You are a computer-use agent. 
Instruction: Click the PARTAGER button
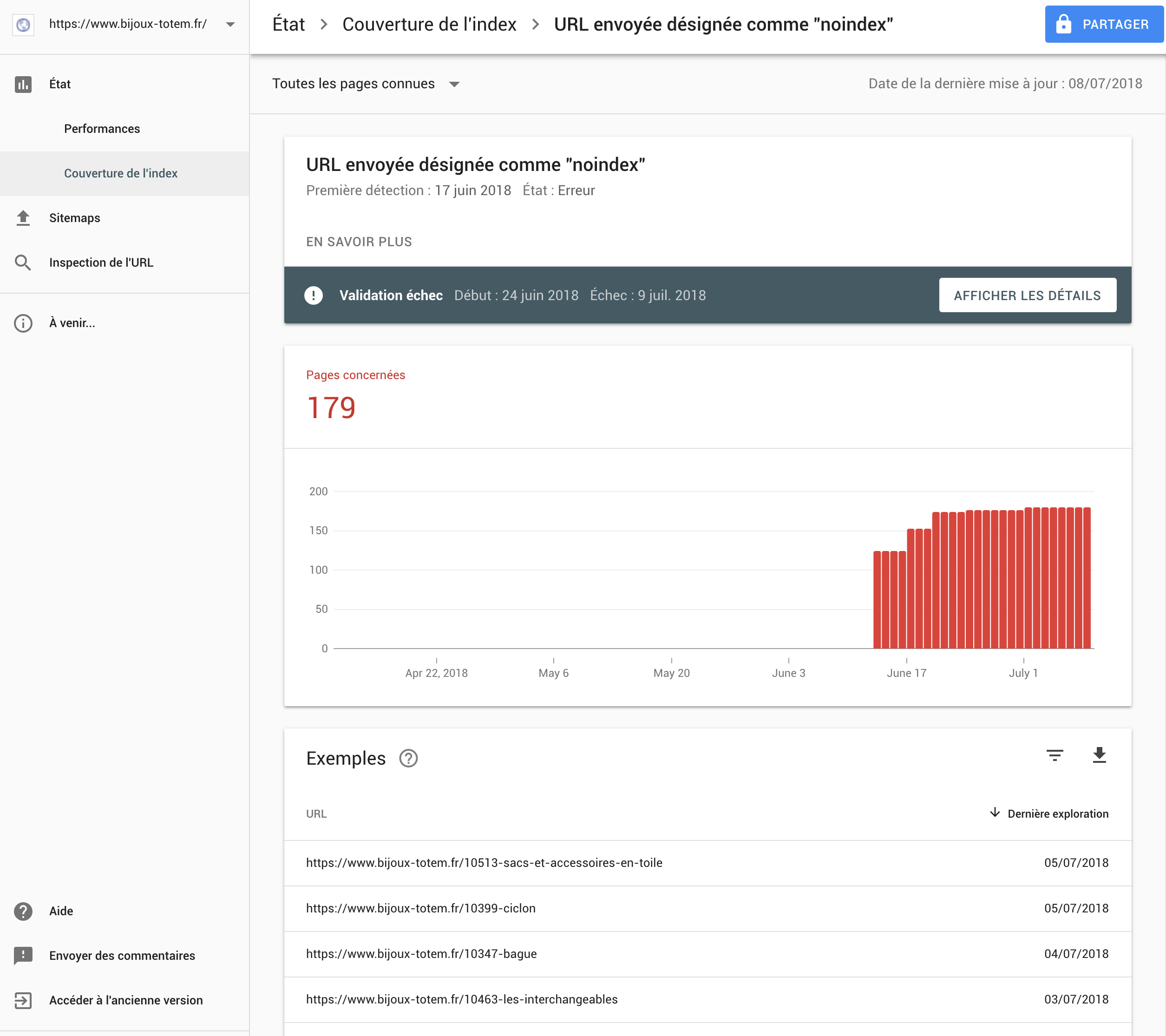click(1104, 25)
